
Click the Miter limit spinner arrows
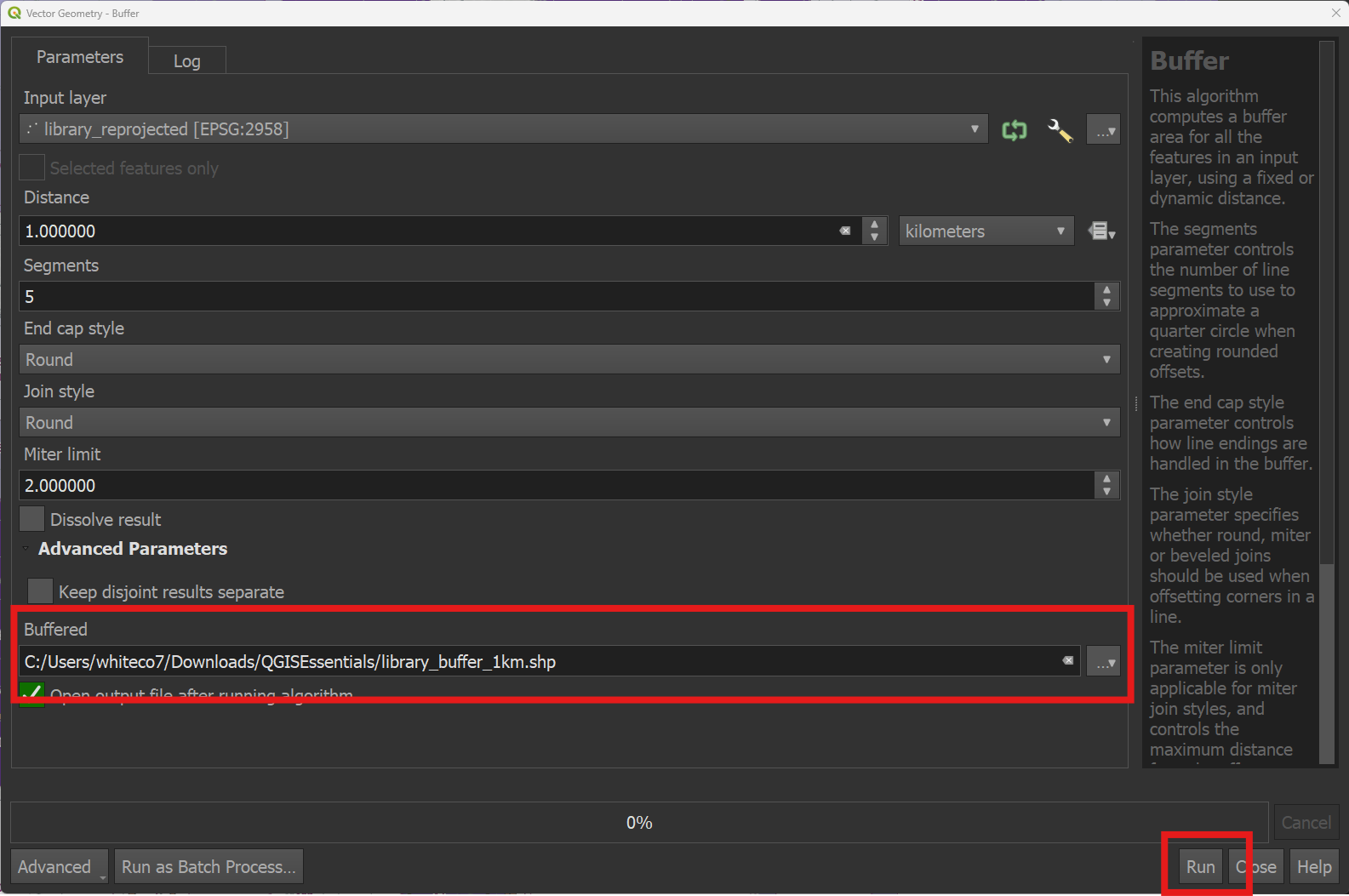[x=1106, y=485]
